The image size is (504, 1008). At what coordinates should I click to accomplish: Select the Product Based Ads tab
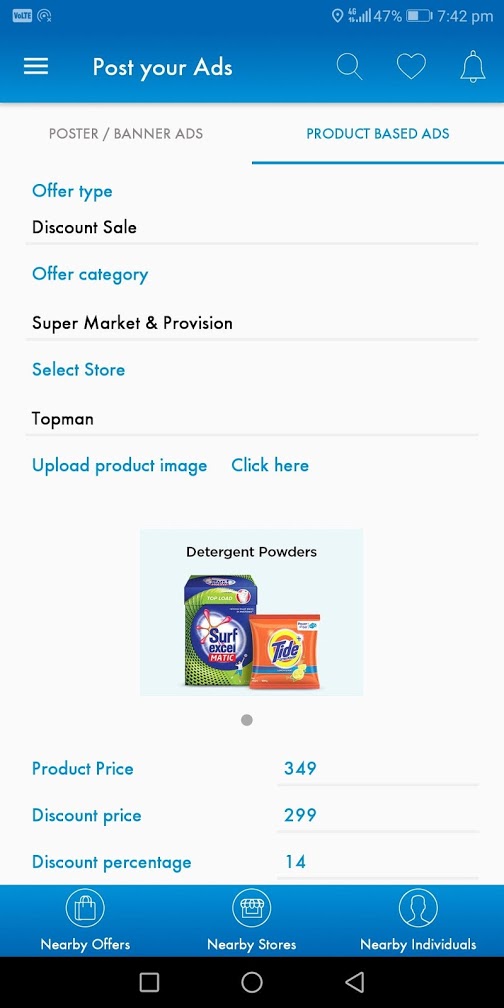(x=378, y=134)
